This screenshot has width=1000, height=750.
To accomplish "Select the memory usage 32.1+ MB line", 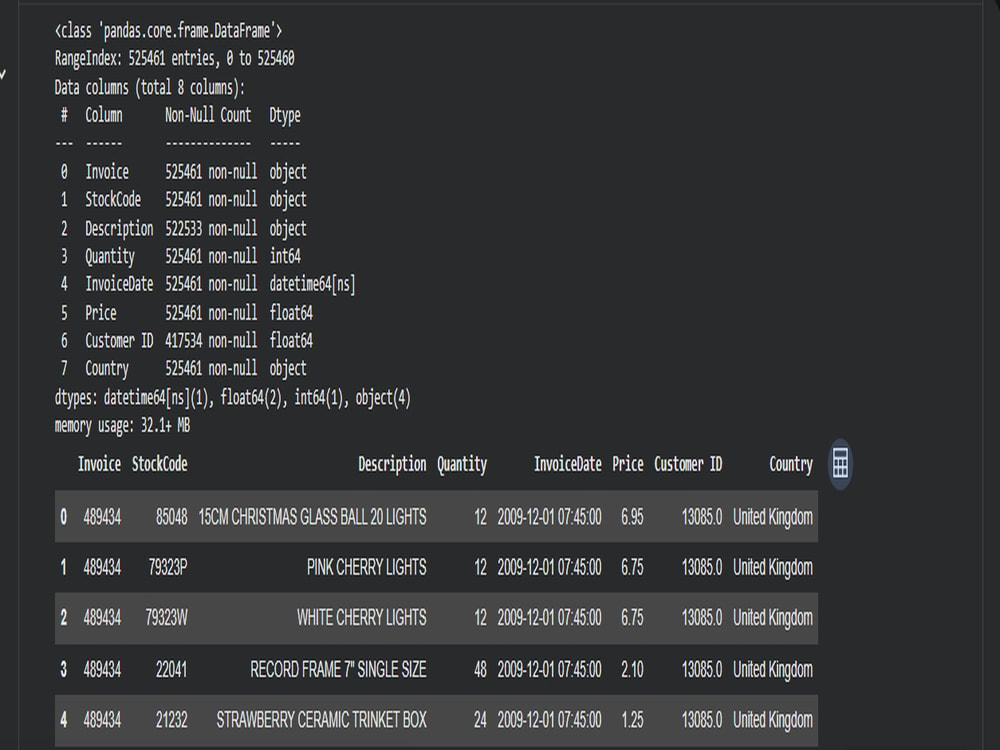I will [x=122, y=425].
